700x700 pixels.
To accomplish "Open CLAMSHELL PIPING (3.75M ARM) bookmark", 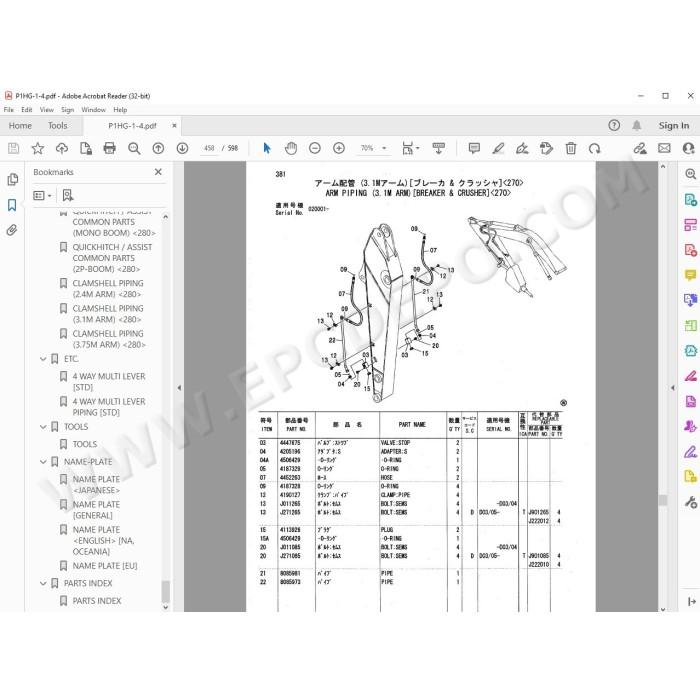I will tap(109, 339).
